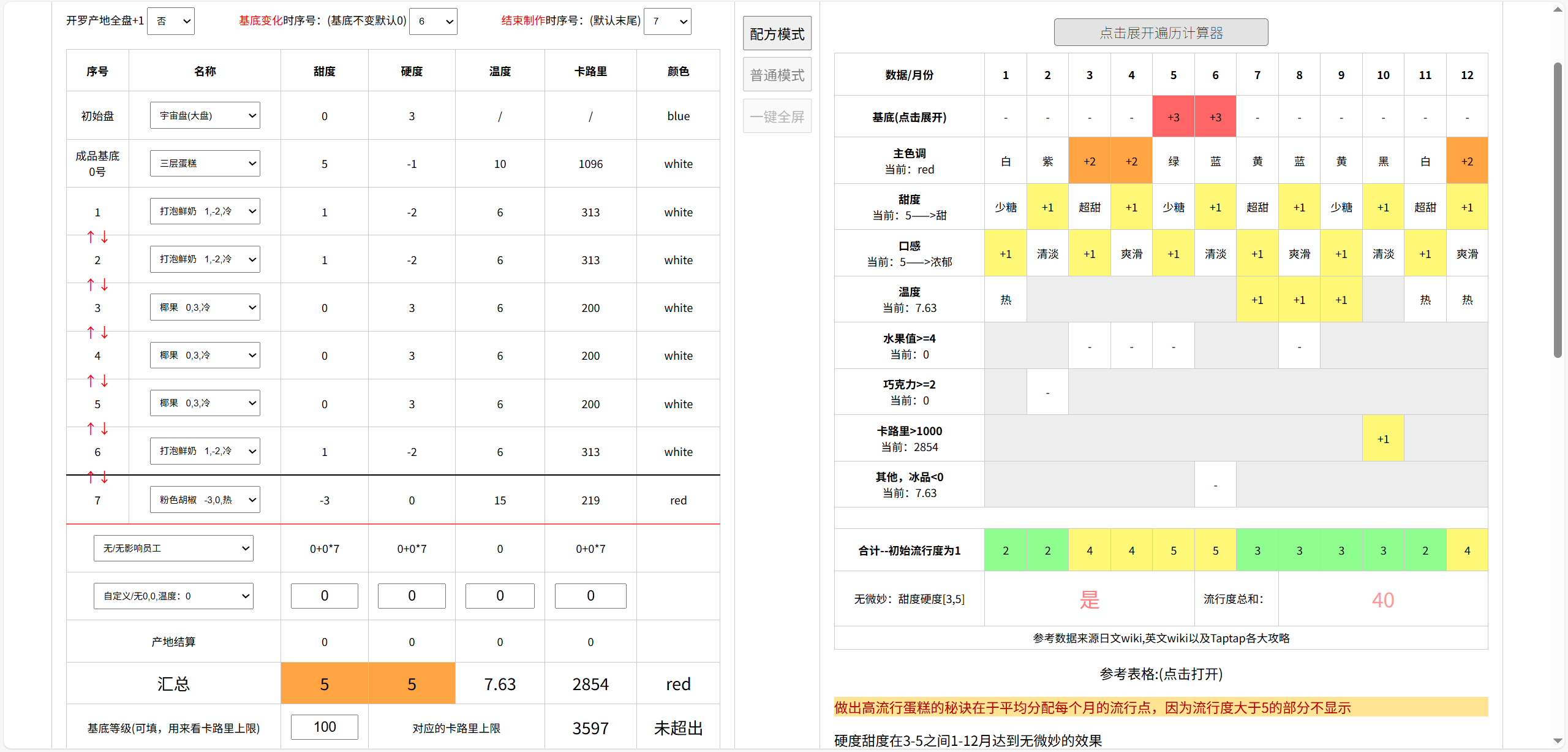Viewport: 1568px width, 752px height.
Task: Click the 口感 row 爽滑 cell in month 12
Action: point(1467,254)
